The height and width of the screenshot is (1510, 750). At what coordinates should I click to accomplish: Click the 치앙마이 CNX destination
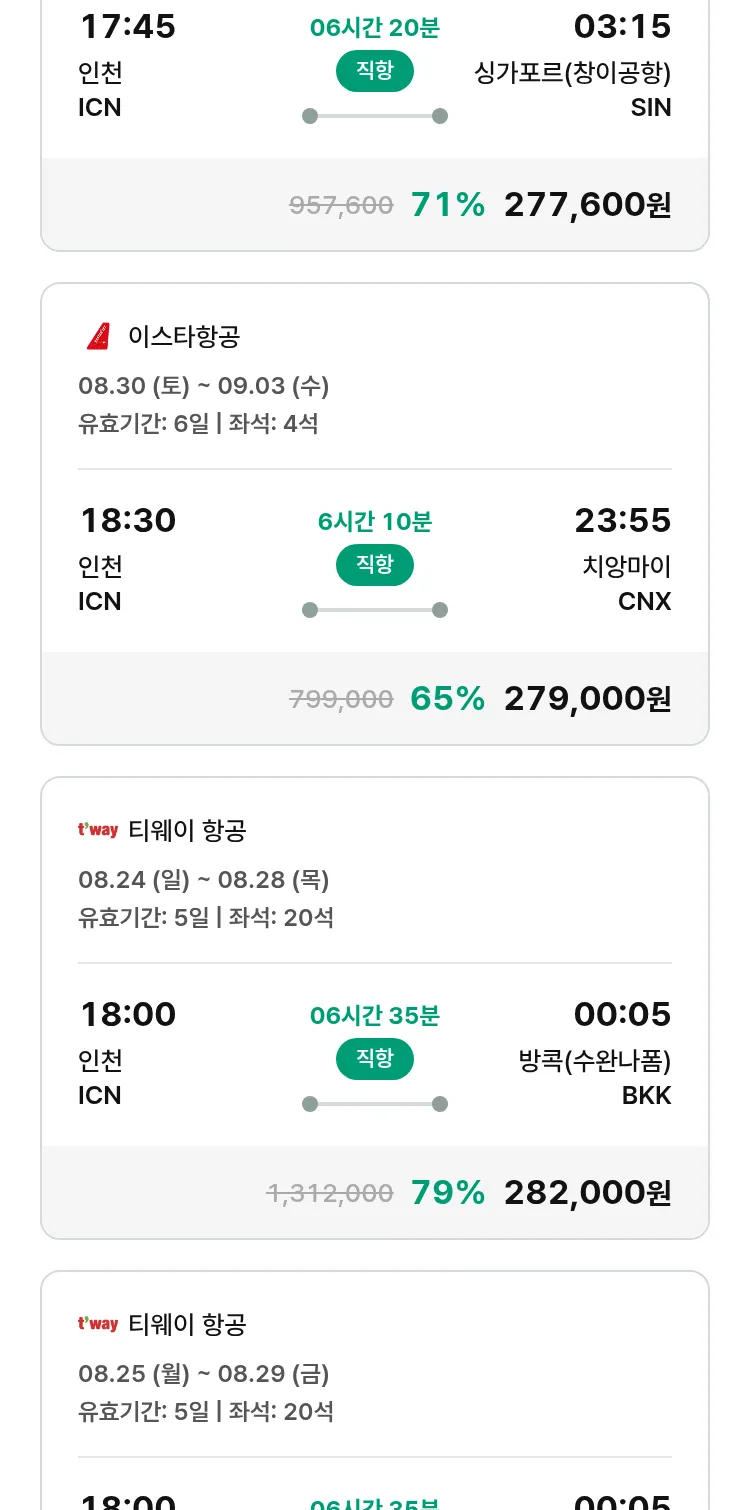pyautogui.click(x=627, y=584)
